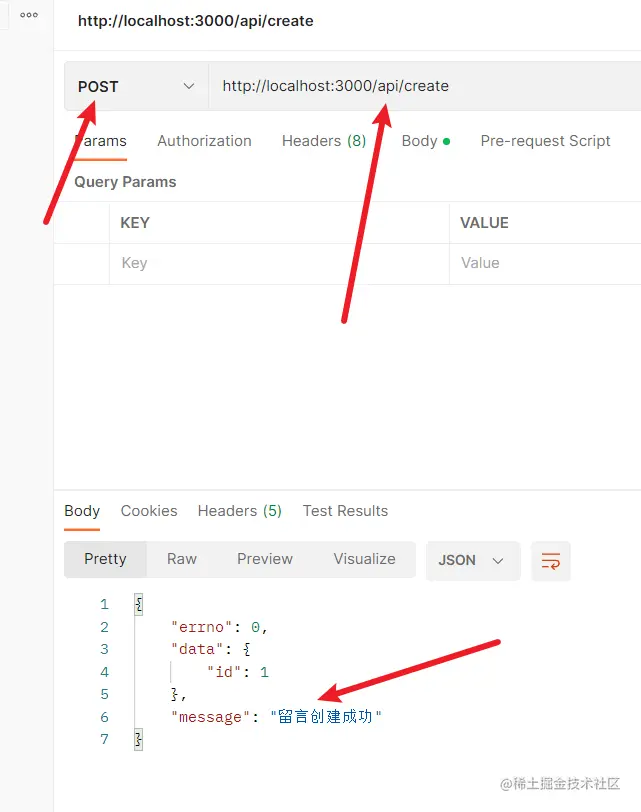Expand the JSON format dropdown
641x812 pixels.
(x=473, y=560)
